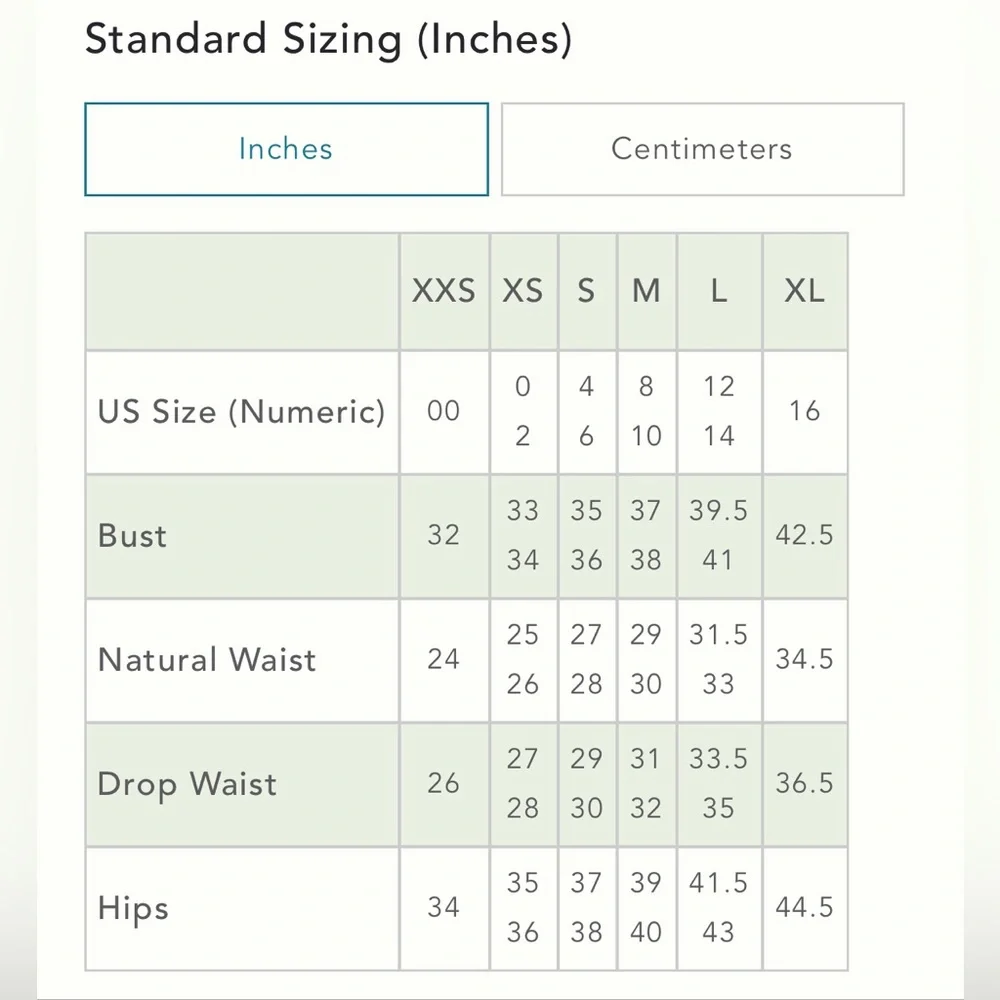
Task: Click the S size column header
Action: pos(587,291)
